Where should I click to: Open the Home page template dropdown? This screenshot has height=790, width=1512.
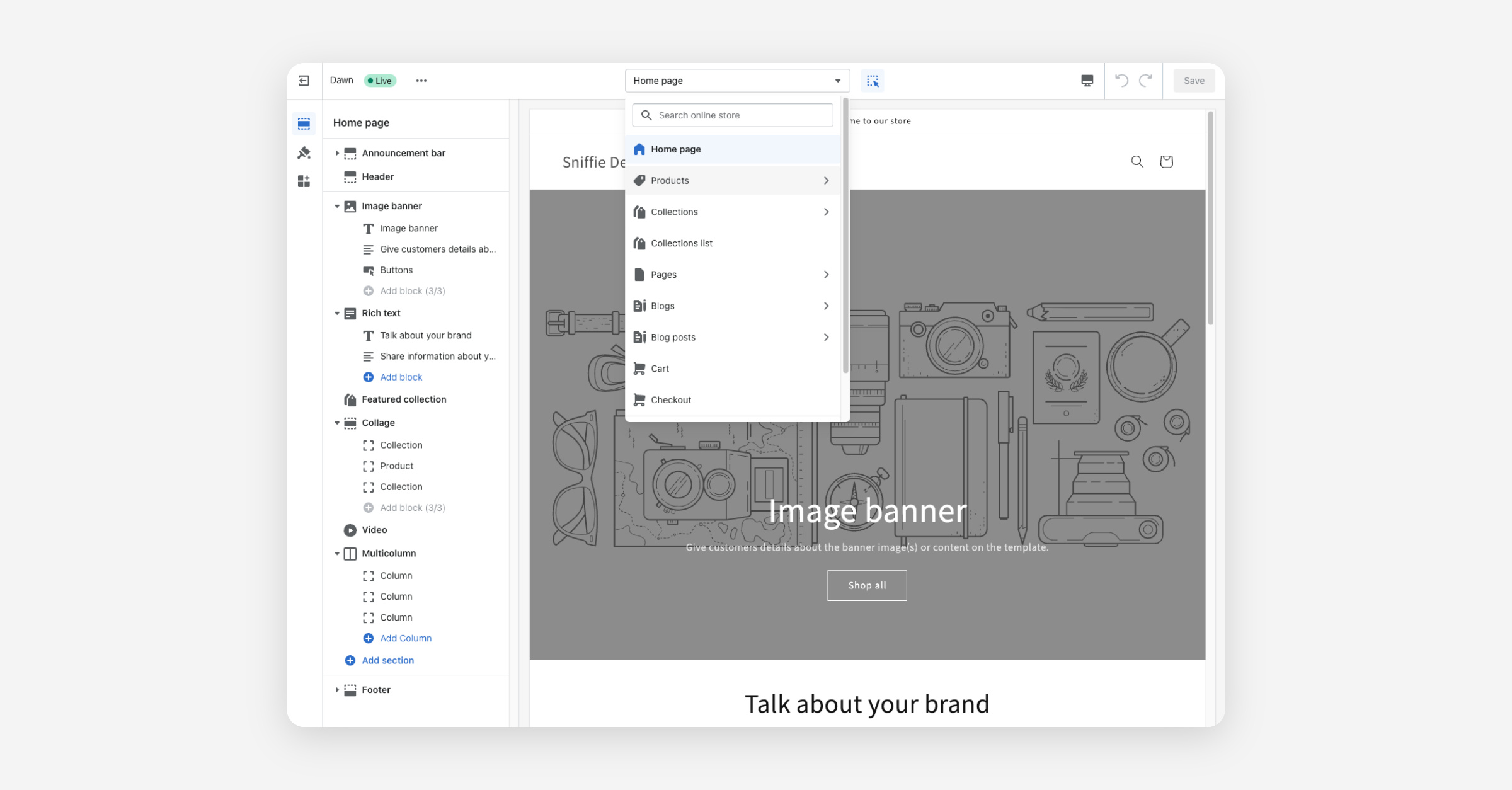point(737,81)
